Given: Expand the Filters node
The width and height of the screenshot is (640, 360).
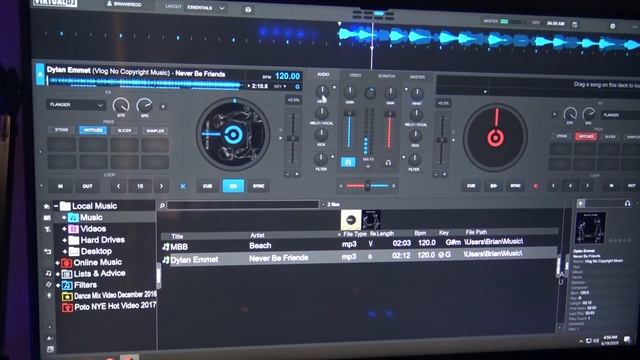Looking at the screenshot, I should tap(58, 285).
